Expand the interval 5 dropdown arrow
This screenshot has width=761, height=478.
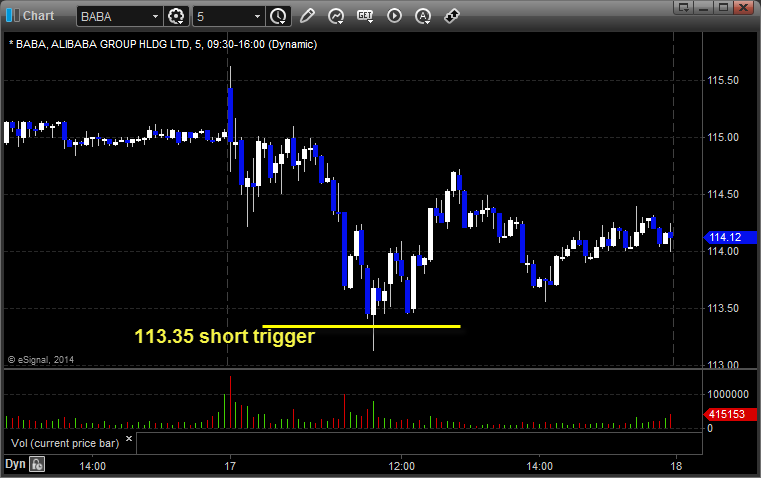click(258, 16)
